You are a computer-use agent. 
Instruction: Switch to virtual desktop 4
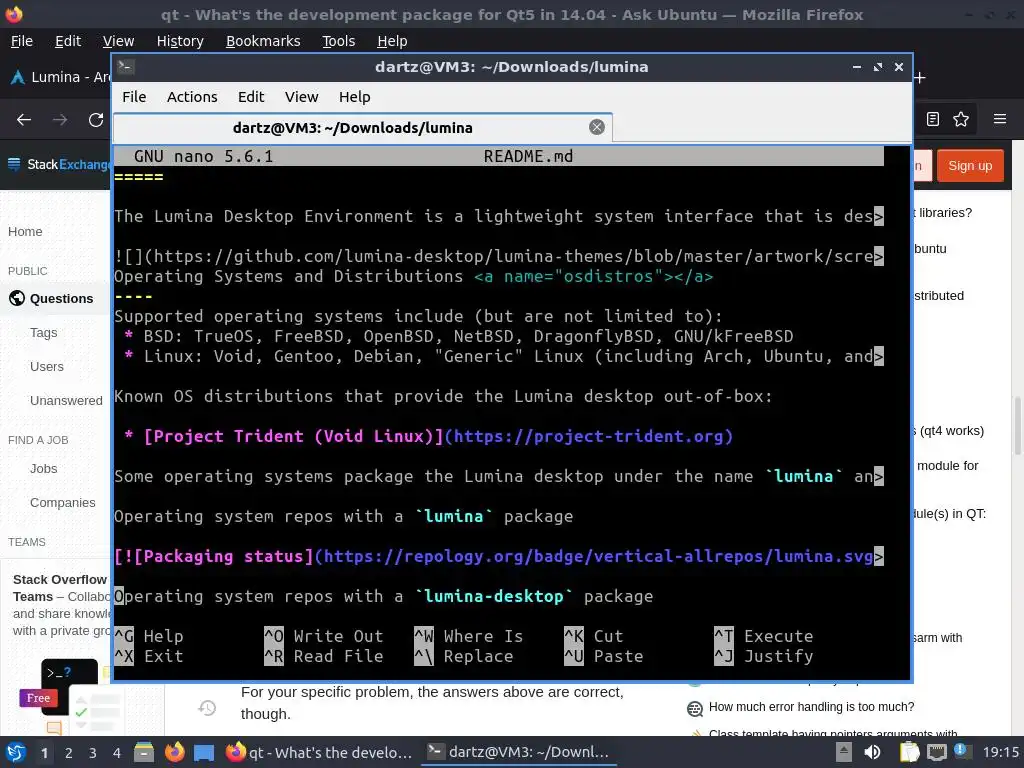pyautogui.click(x=117, y=753)
